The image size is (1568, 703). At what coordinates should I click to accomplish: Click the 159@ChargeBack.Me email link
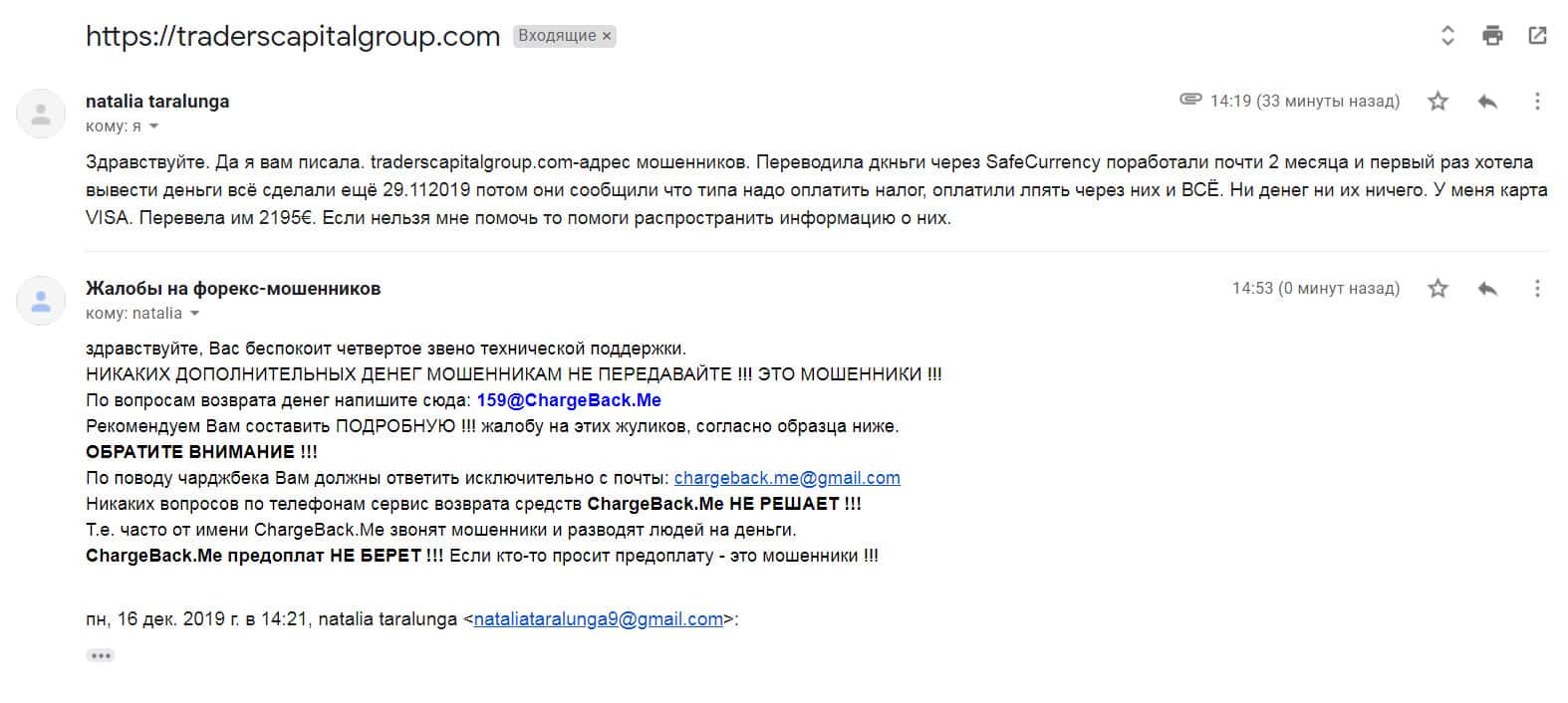569,400
